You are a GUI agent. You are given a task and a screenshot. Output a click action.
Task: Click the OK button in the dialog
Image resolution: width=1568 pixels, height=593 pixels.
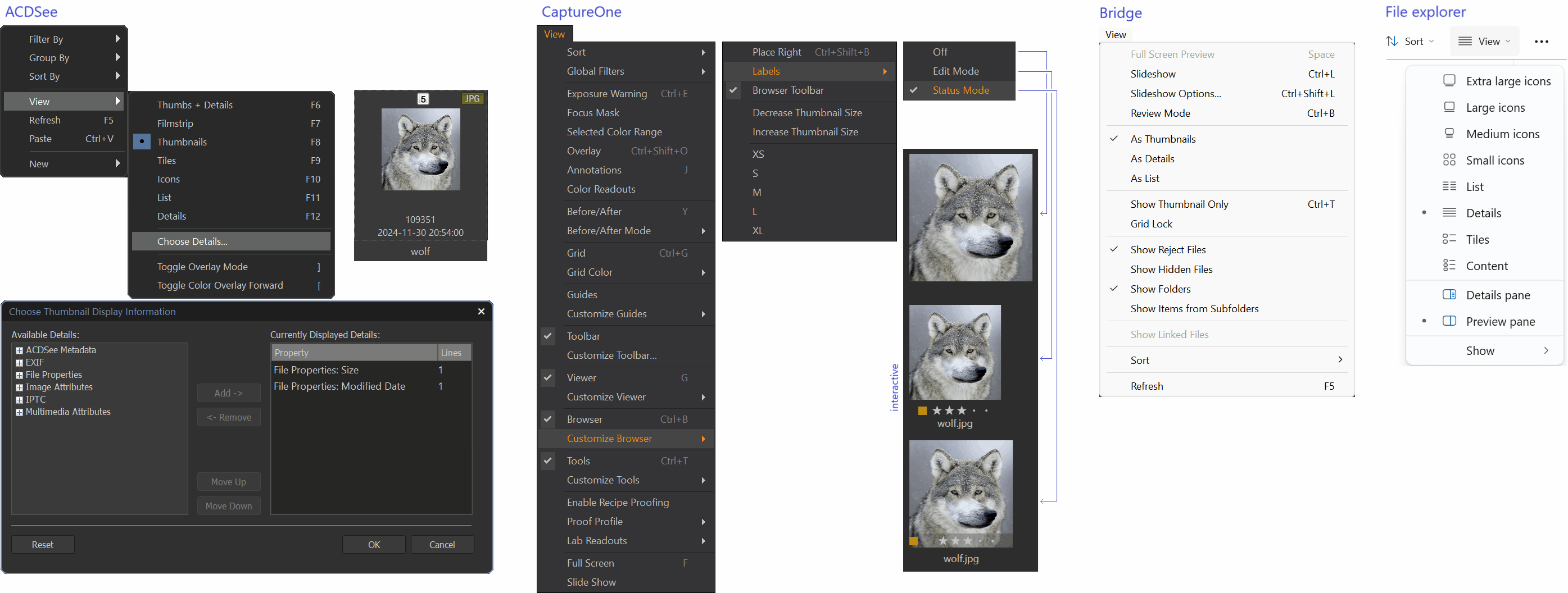pyautogui.click(x=374, y=544)
